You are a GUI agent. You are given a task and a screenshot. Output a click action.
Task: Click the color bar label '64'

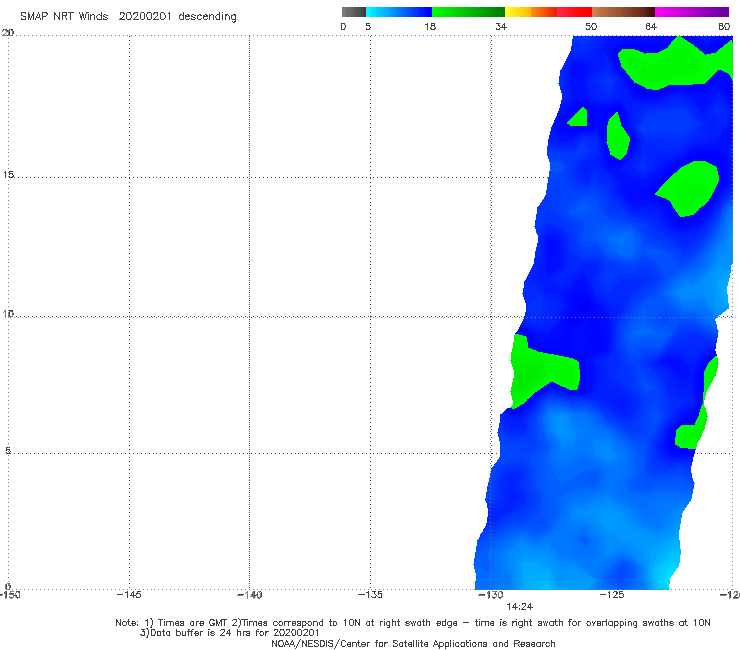[651, 26]
